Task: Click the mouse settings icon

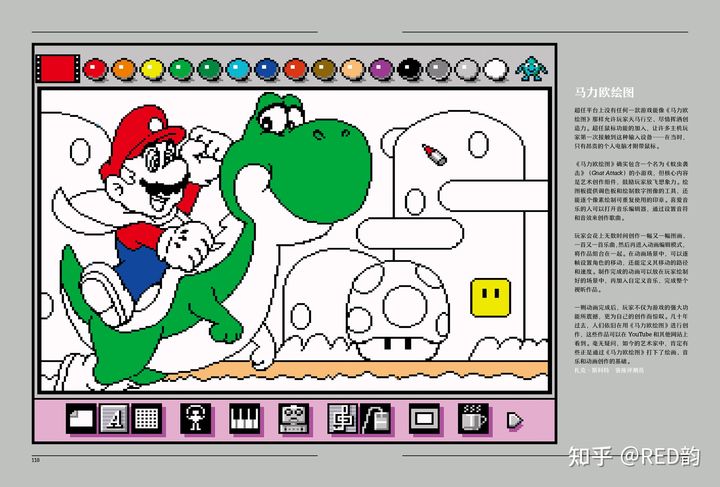Action: tap(376, 420)
